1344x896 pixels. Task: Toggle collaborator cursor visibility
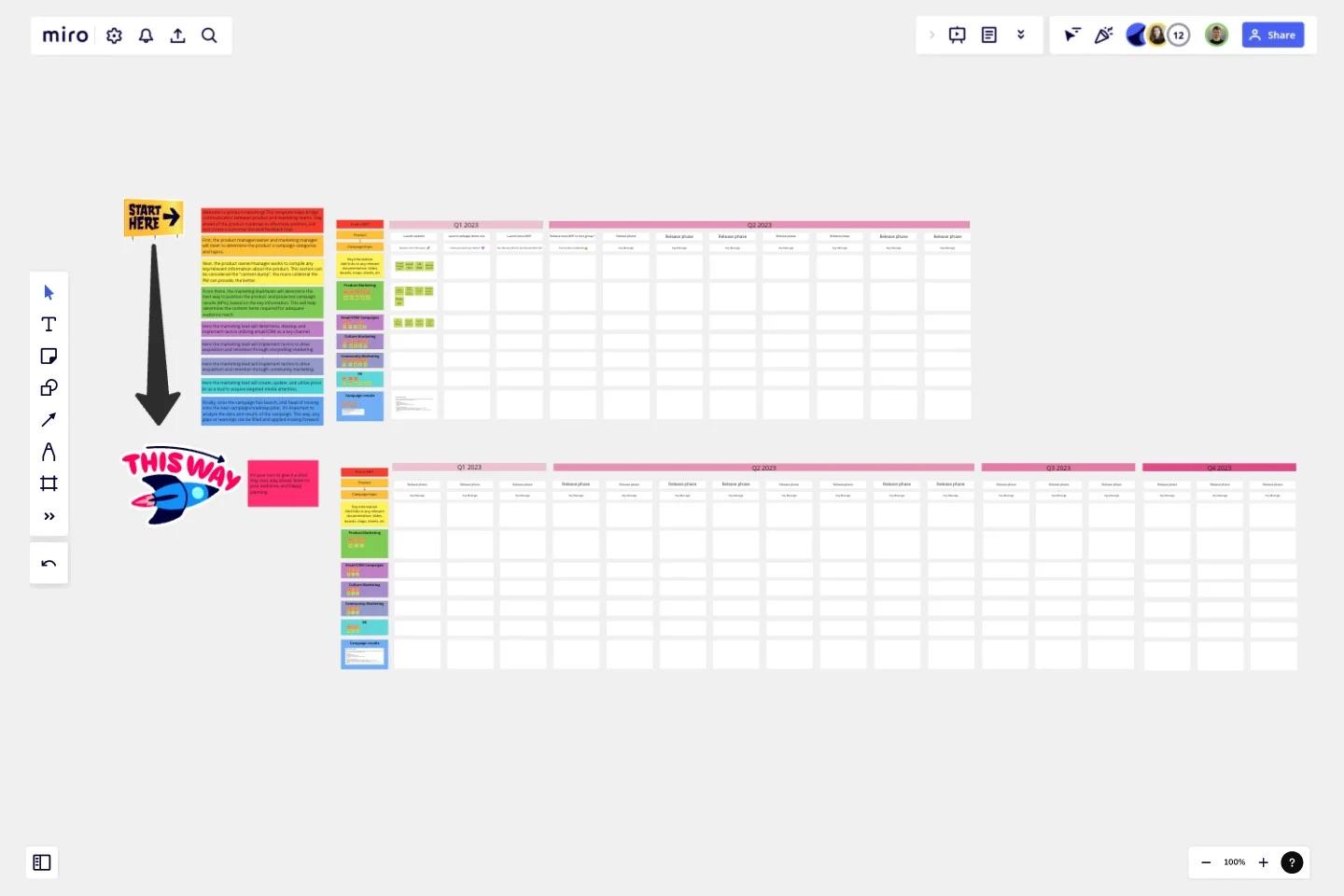1071,35
